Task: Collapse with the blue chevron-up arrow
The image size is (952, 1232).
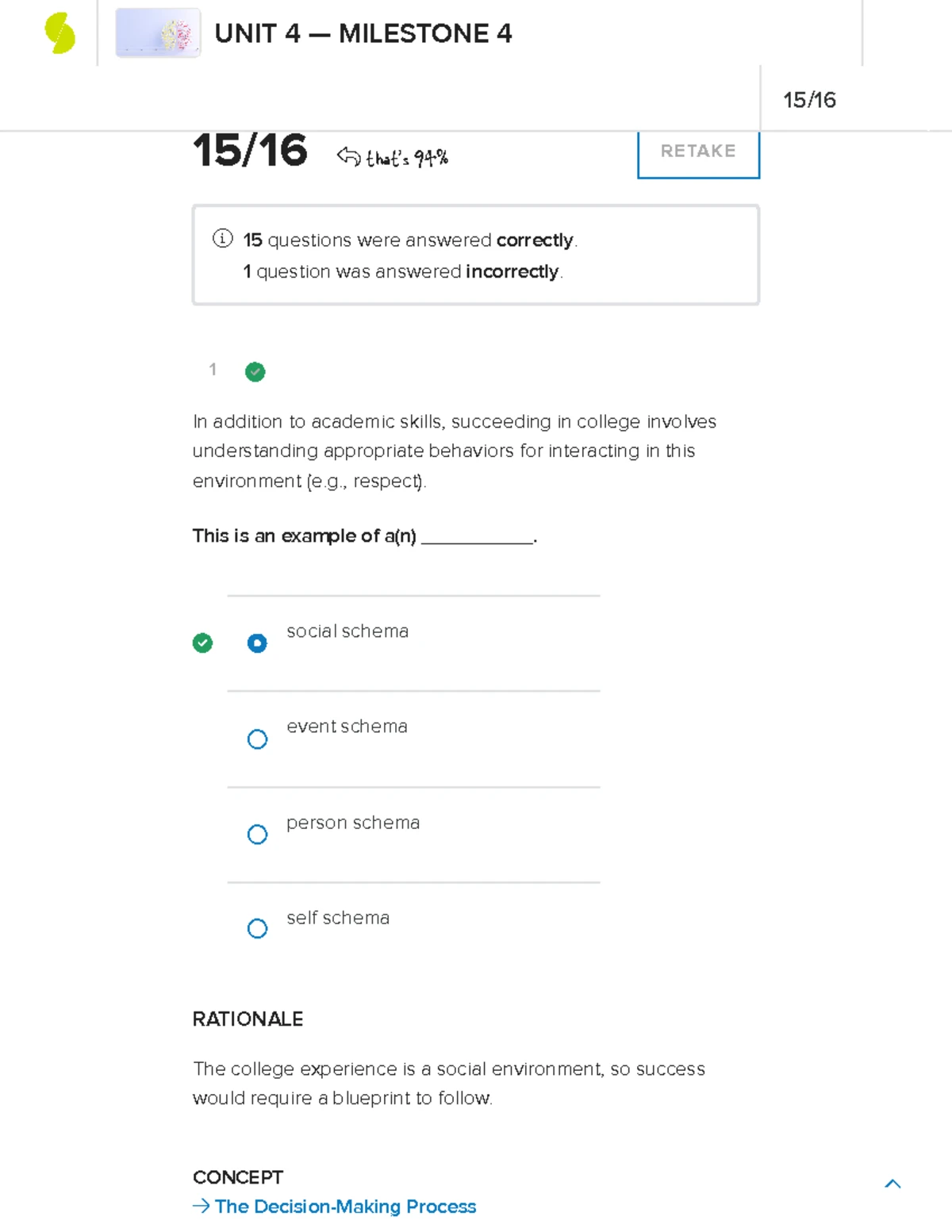Action: pyautogui.click(x=892, y=1184)
